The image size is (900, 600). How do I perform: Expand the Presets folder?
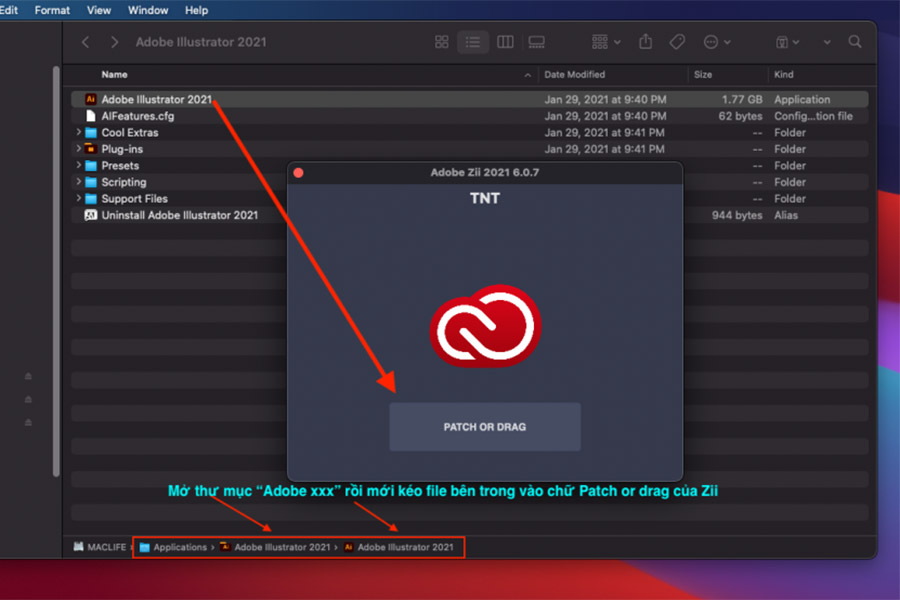coord(78,165)
